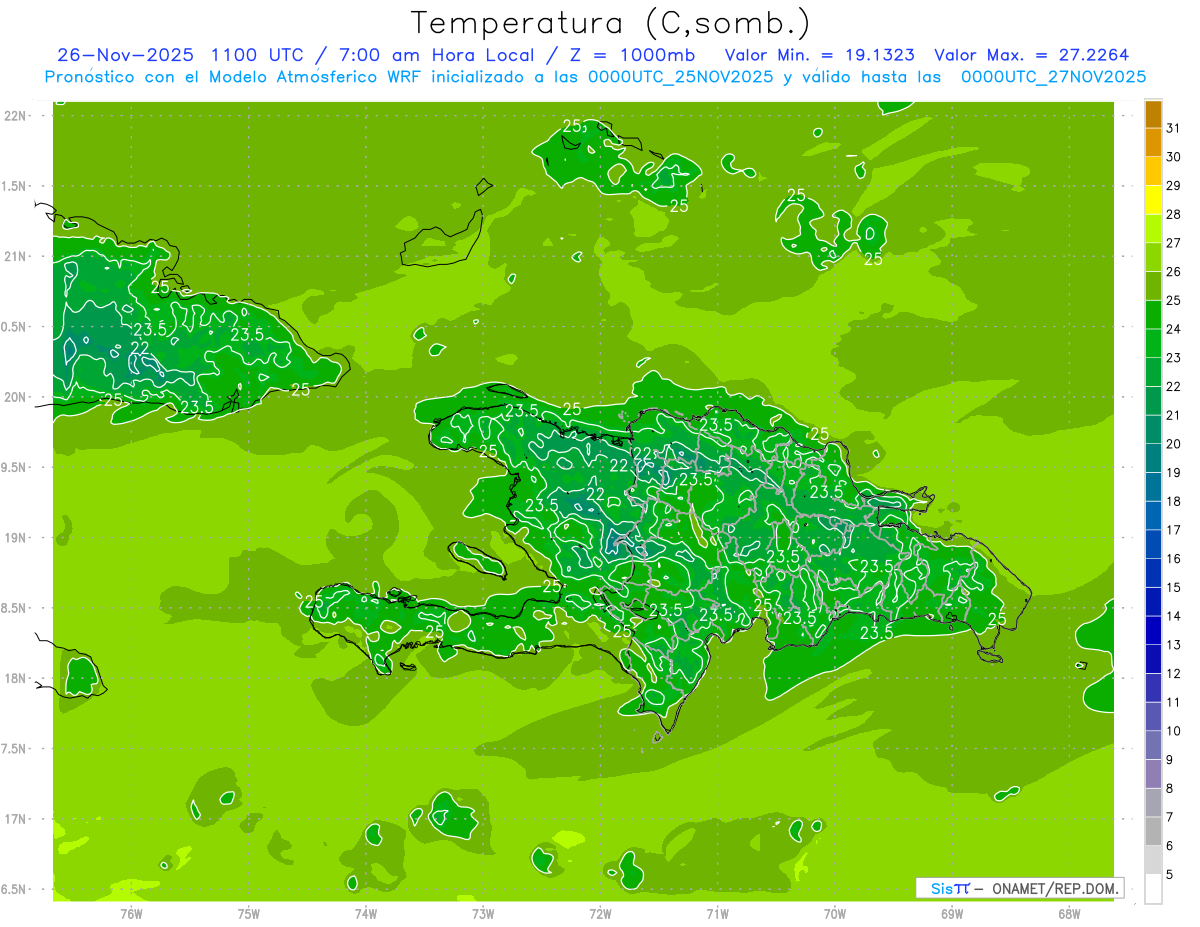This screenshot has width=1200, height=927.
Task: Pick the yellow swatch between 28 and 29
Action: click(x=1153, y=200)
